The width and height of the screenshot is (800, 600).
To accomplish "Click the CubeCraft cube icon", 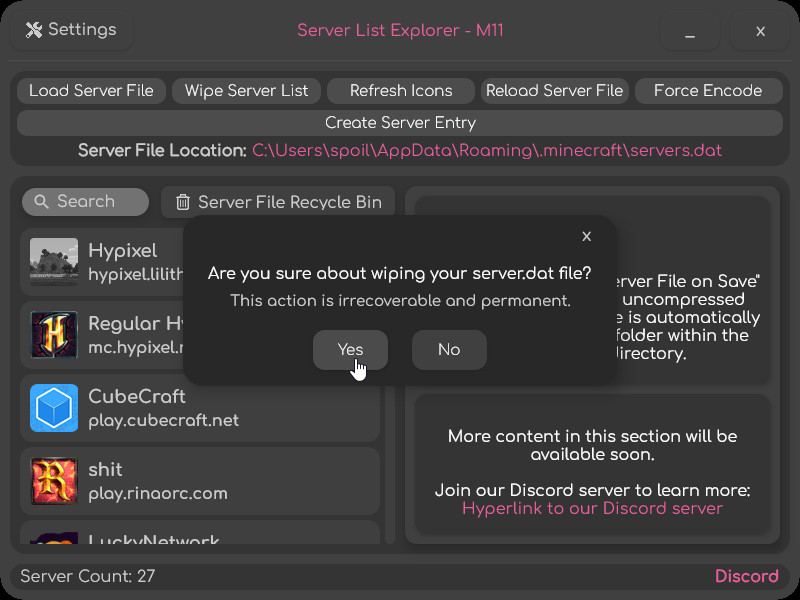I will pos(54,408).
